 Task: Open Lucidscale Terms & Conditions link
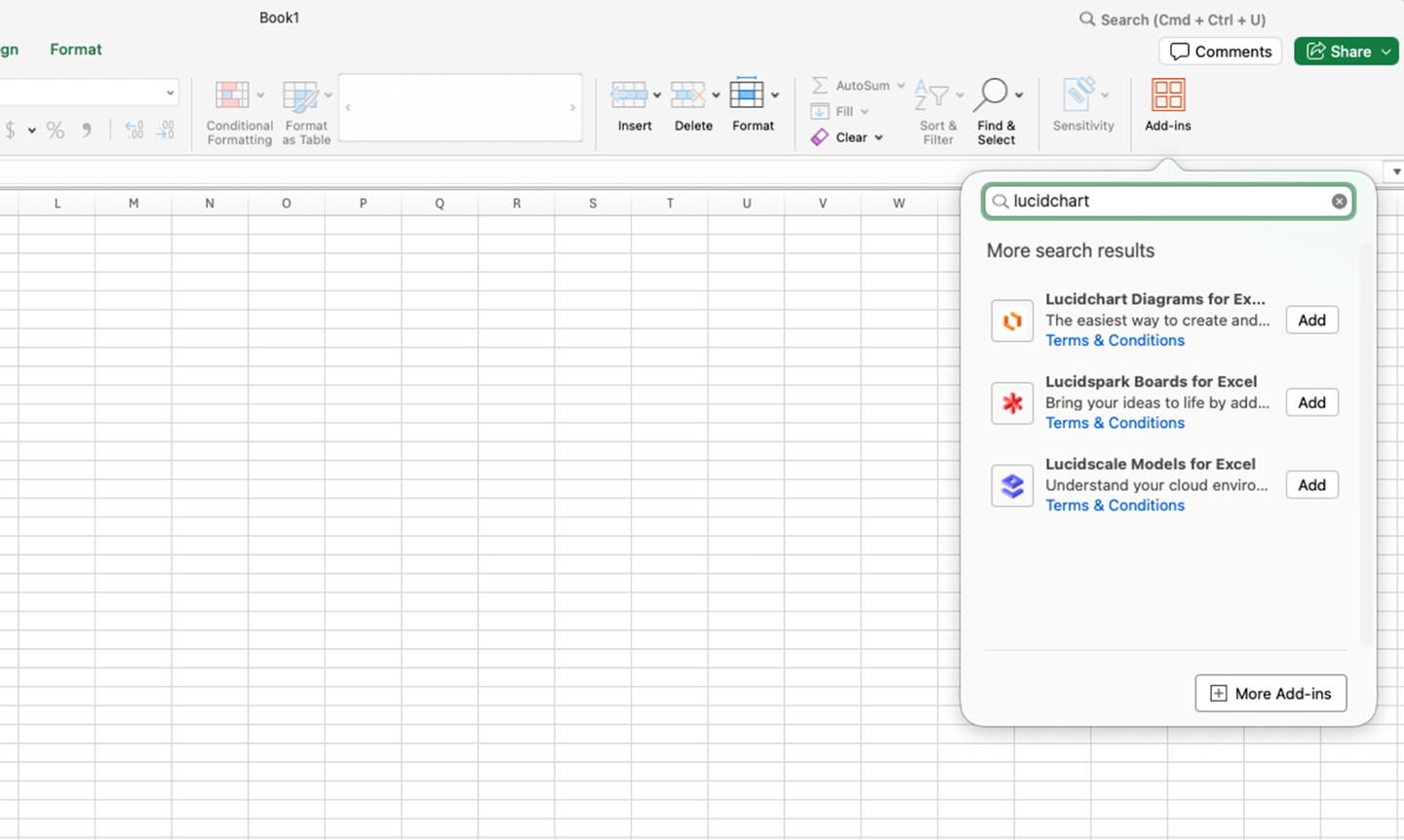(x=1114, y=506)
